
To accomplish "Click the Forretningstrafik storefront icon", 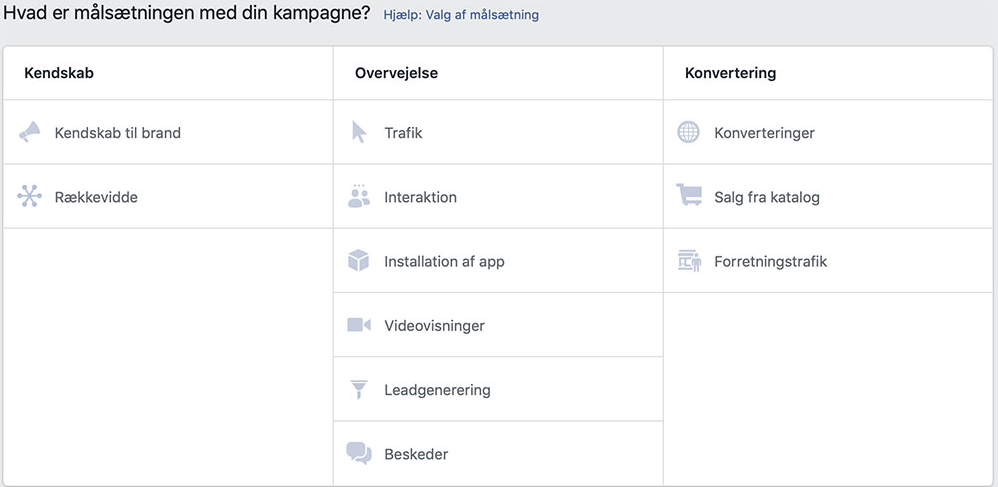I will (x=689, y=260).
